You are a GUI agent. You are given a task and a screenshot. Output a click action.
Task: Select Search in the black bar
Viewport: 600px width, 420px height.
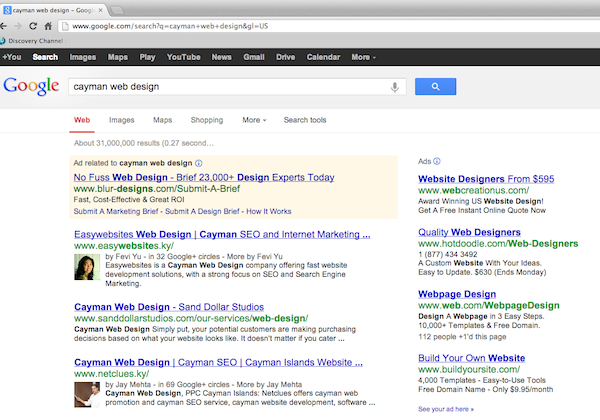(x=45, y=57)
